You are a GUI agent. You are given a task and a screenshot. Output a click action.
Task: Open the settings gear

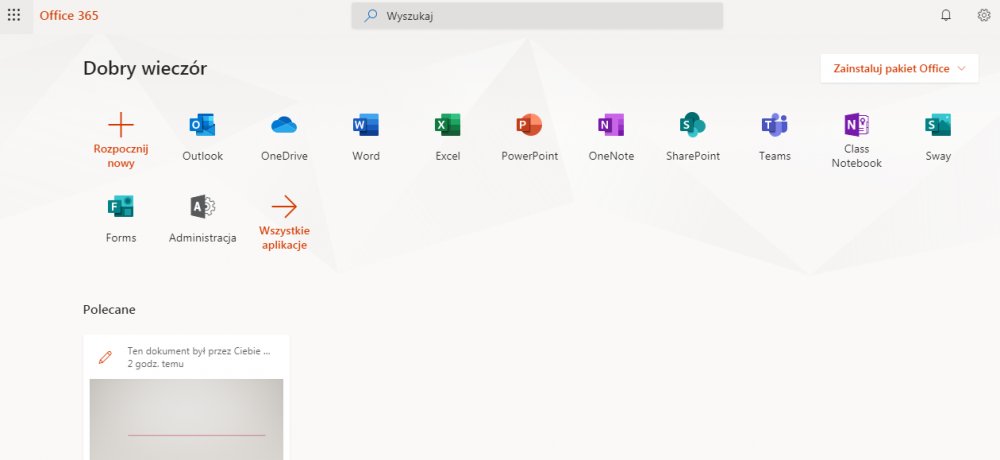pos(984,15)
